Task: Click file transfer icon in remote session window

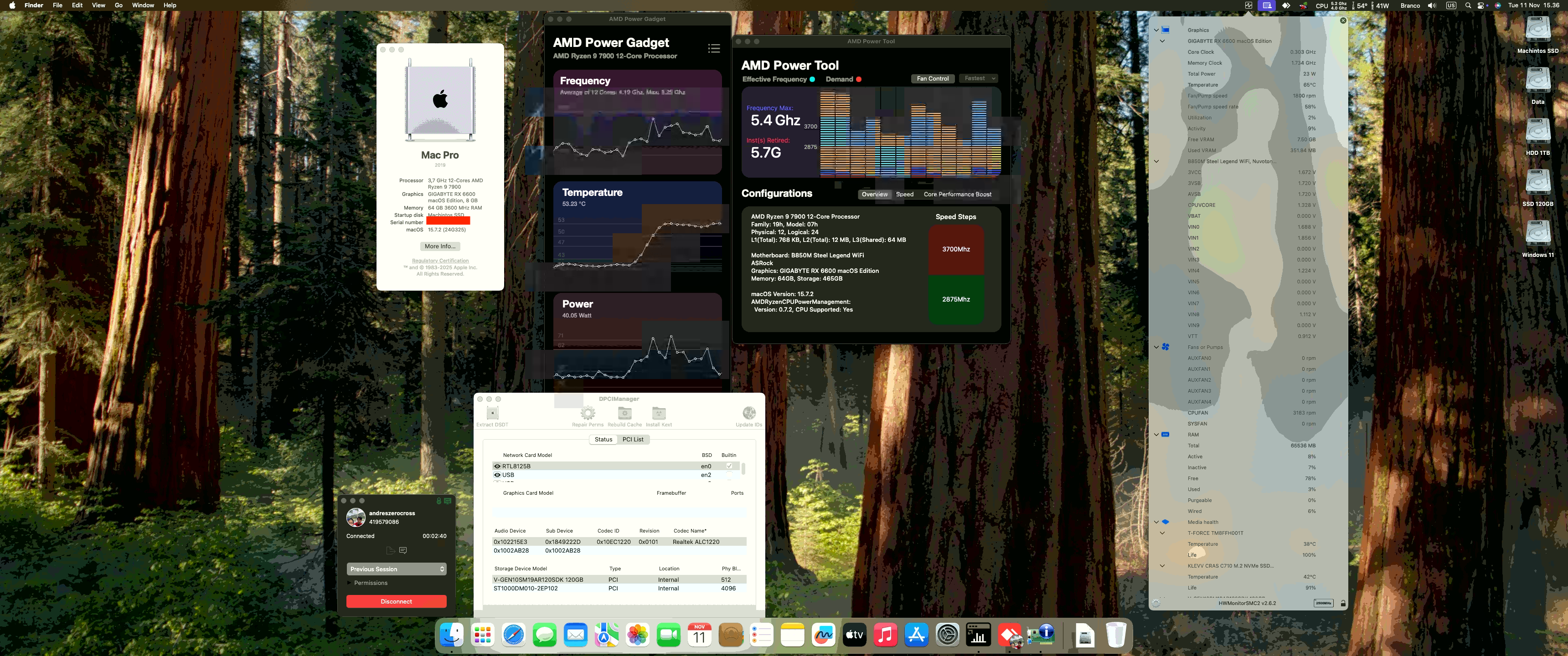Action: [390, 550]
